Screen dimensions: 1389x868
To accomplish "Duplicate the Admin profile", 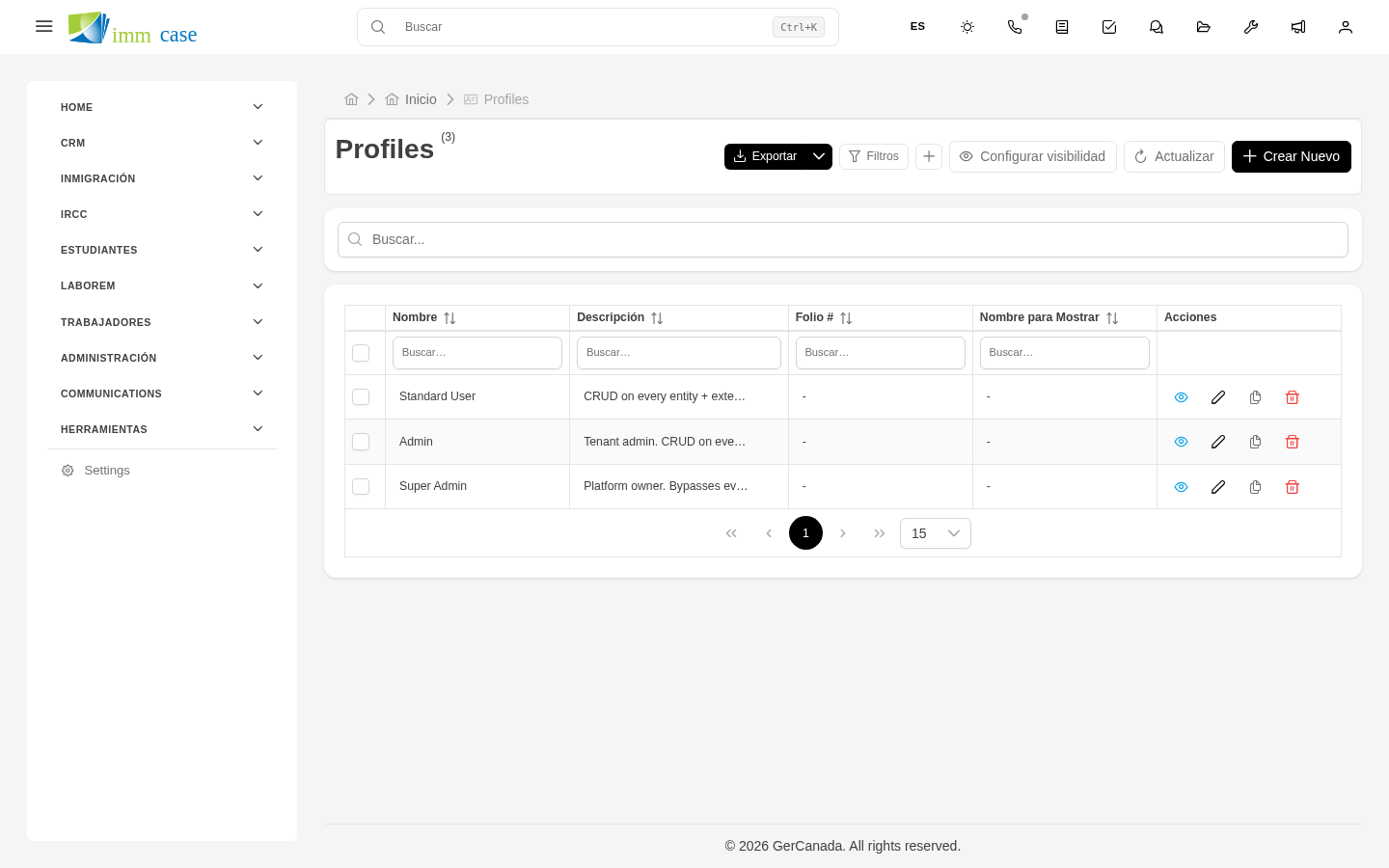I will 1255,442.
